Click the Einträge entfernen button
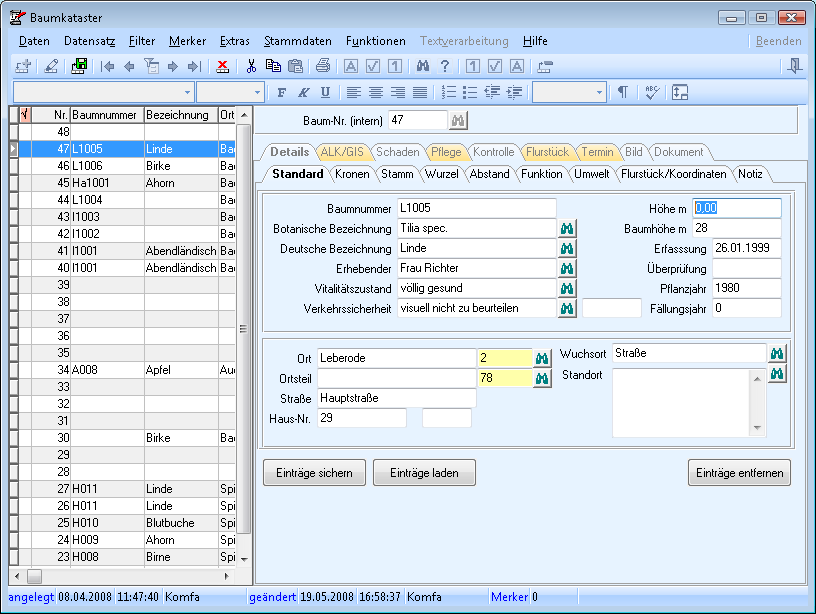This screenshot has width=816, height=614. [x=740, y=472]
